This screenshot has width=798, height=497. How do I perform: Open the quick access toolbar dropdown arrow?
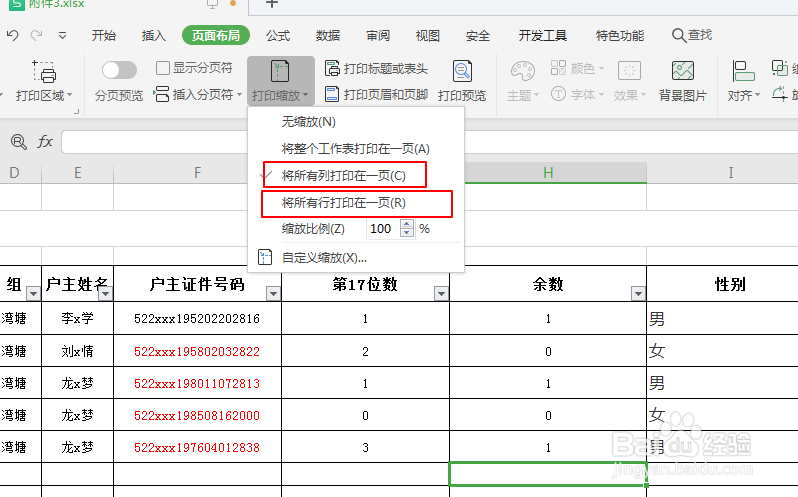62,36
